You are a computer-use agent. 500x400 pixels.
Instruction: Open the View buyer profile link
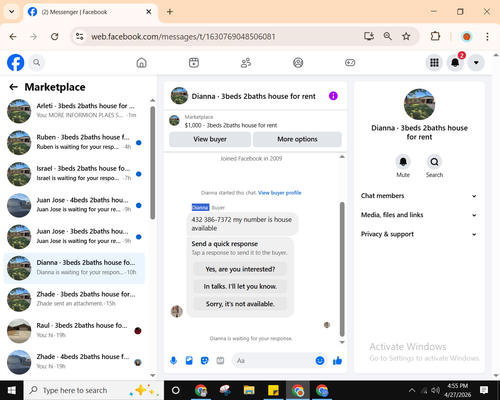(280, 193)
